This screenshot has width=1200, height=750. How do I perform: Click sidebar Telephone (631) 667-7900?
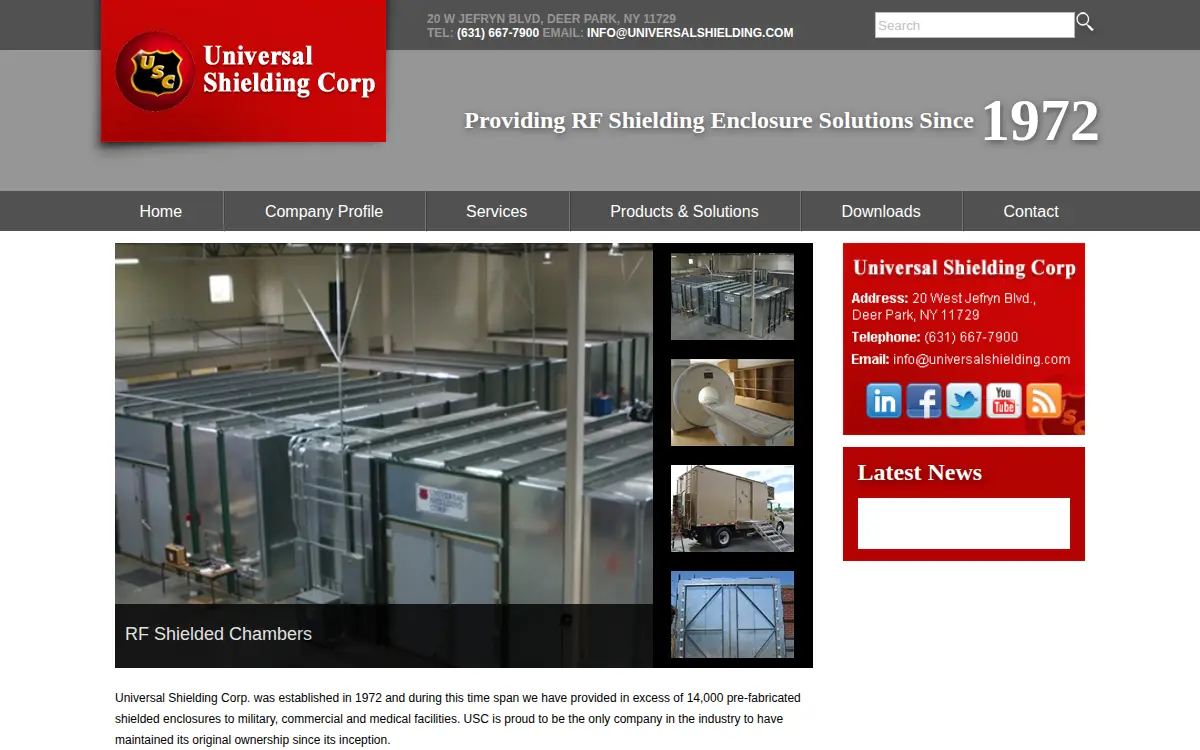(x=935, y=337)
